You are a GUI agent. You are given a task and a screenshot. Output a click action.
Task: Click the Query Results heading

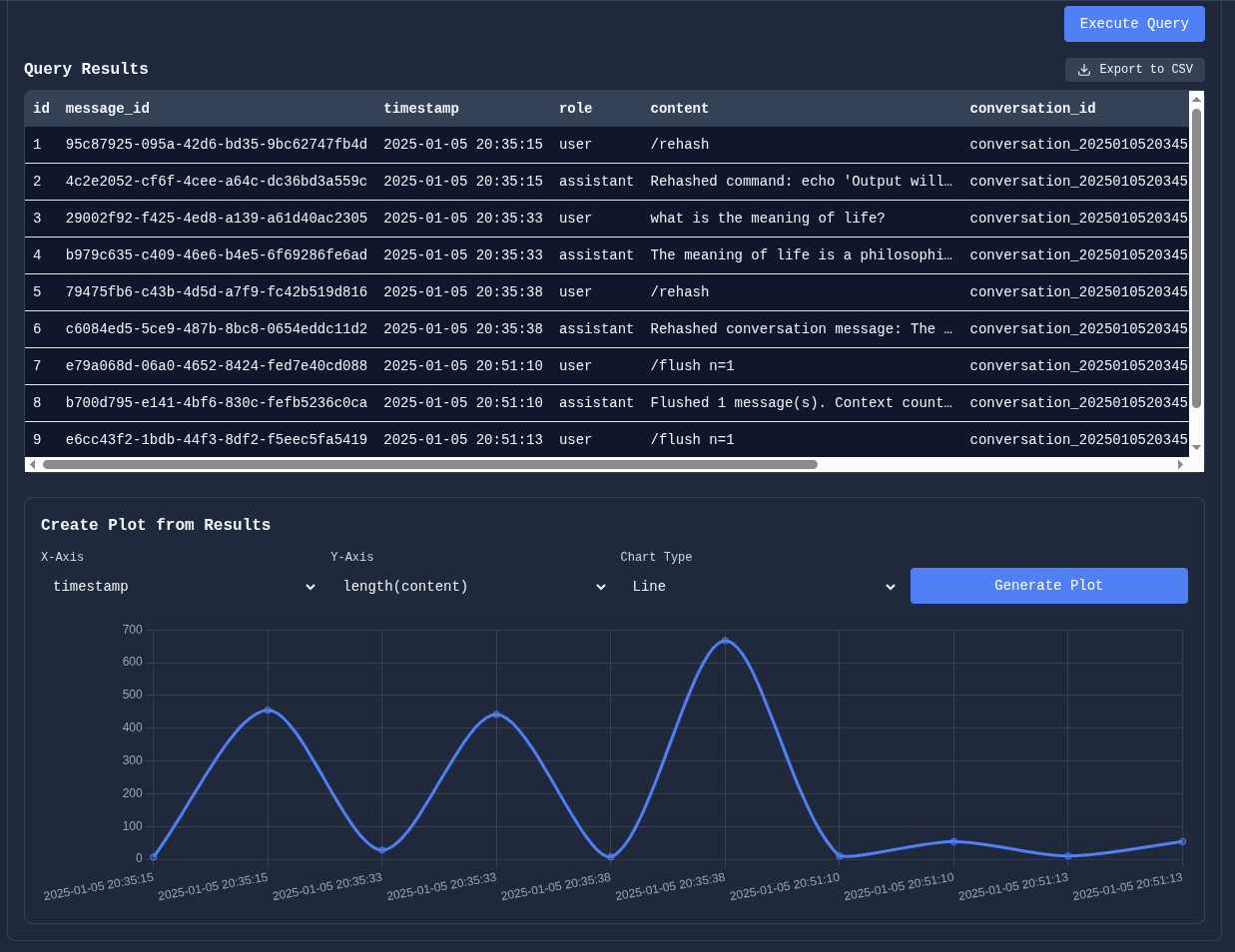point(86,69)
